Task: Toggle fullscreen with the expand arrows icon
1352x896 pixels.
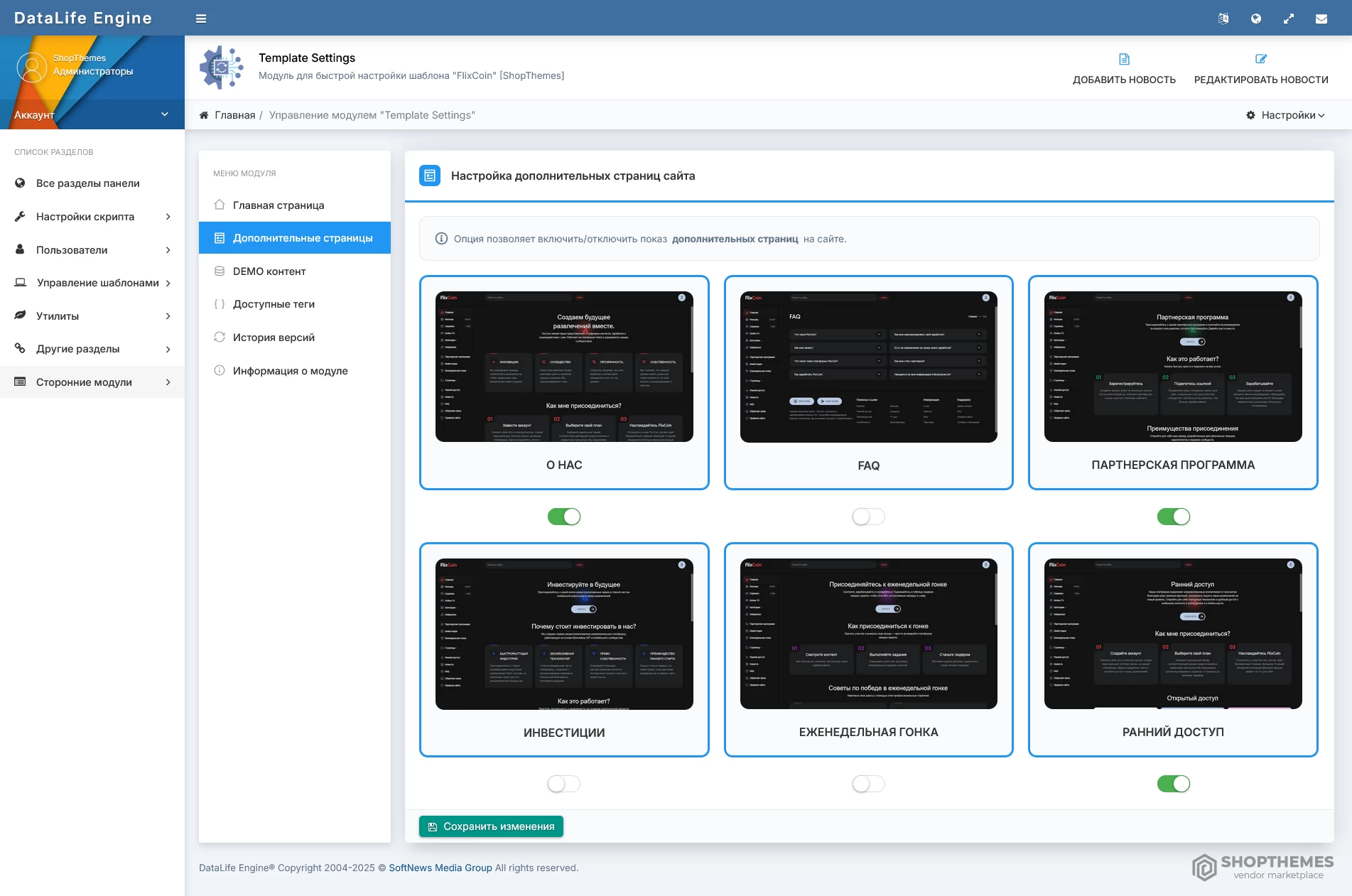Action: pos(1288,18)
